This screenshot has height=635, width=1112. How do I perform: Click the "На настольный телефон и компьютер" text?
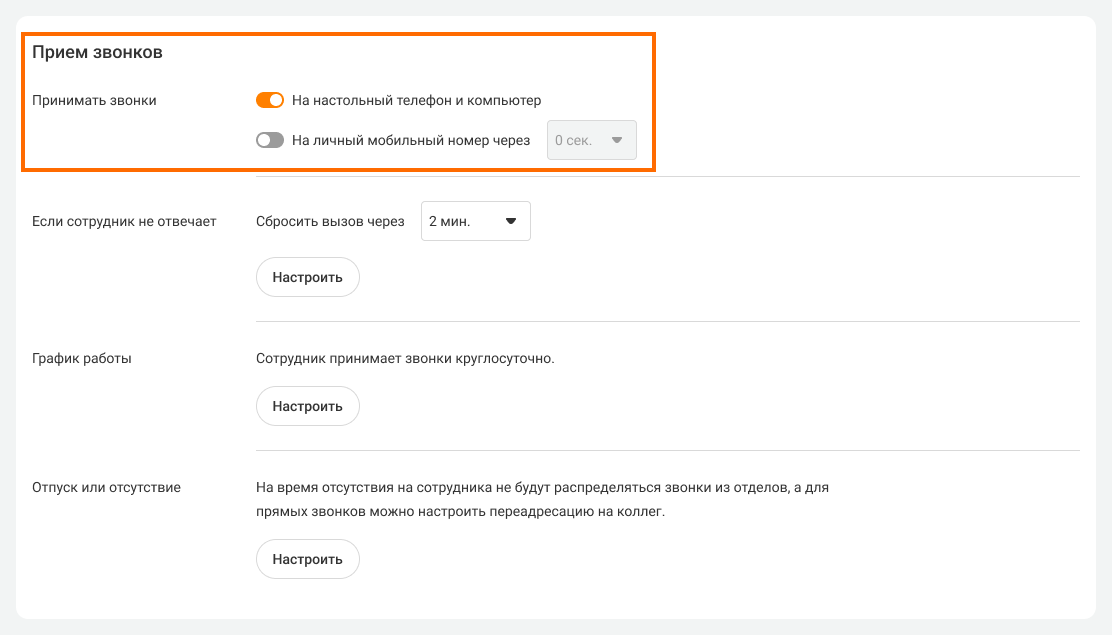(416, 100)
